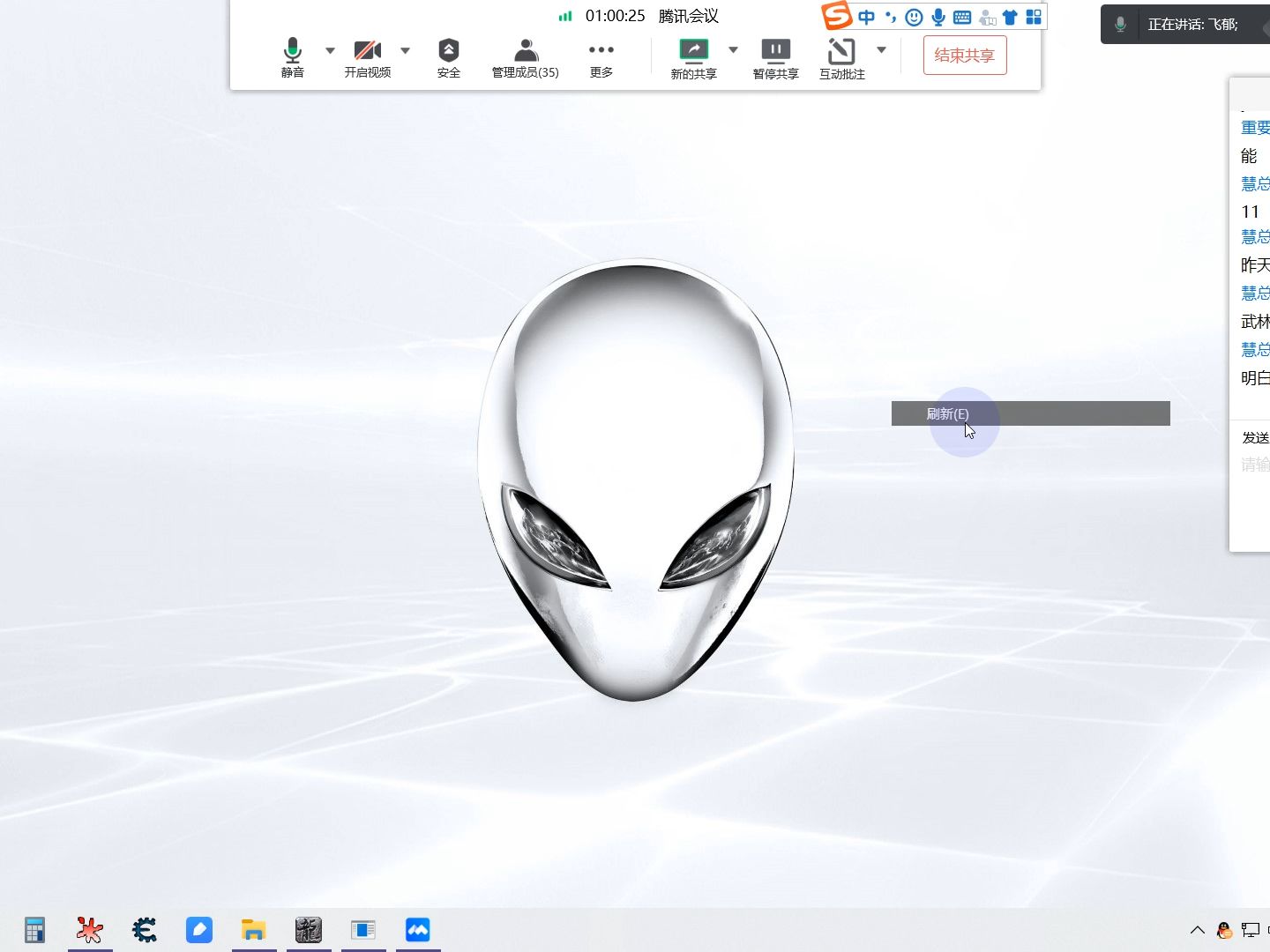Click the Sogou account person icon
The image size is (1270, 952).
(x=987, y=17)
